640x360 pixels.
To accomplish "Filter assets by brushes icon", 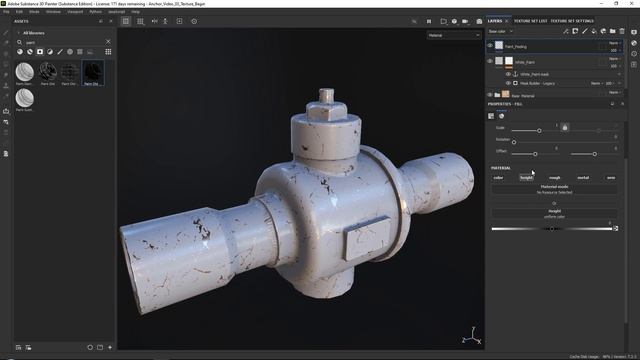I will point(60,52).
